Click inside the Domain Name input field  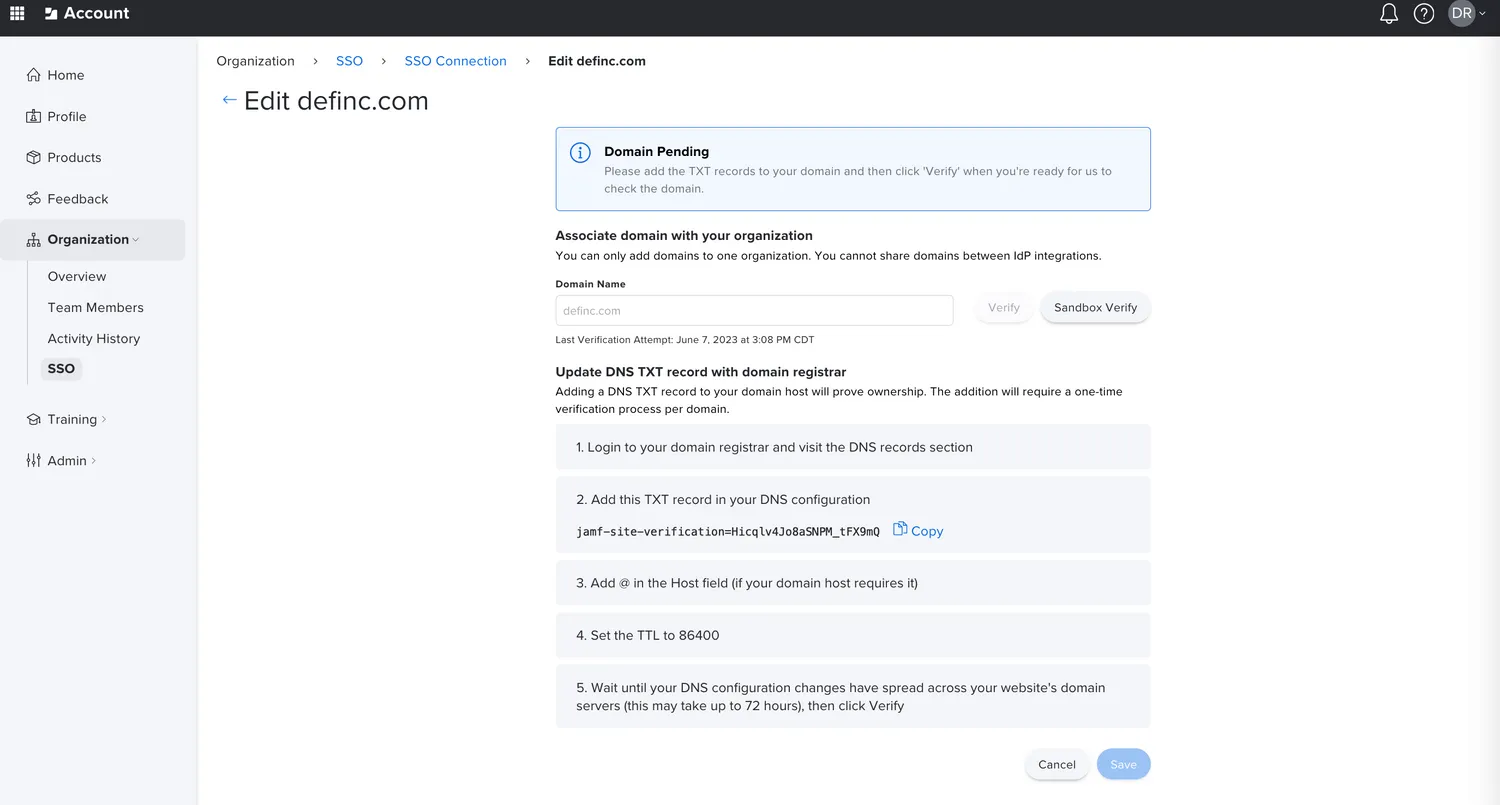(754, 310)
